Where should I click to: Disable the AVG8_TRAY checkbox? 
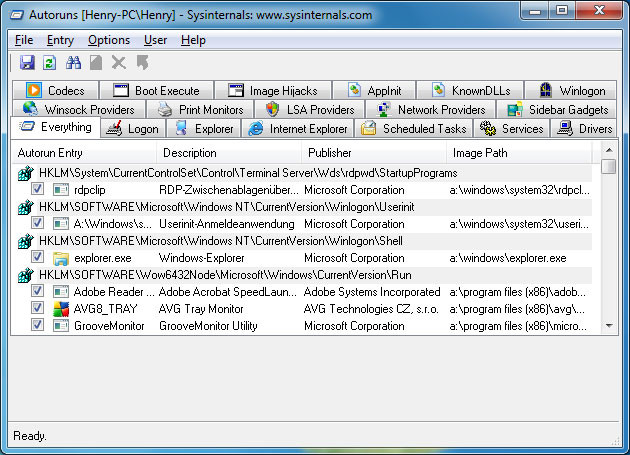pyautogui.click(x=37, y=307)
